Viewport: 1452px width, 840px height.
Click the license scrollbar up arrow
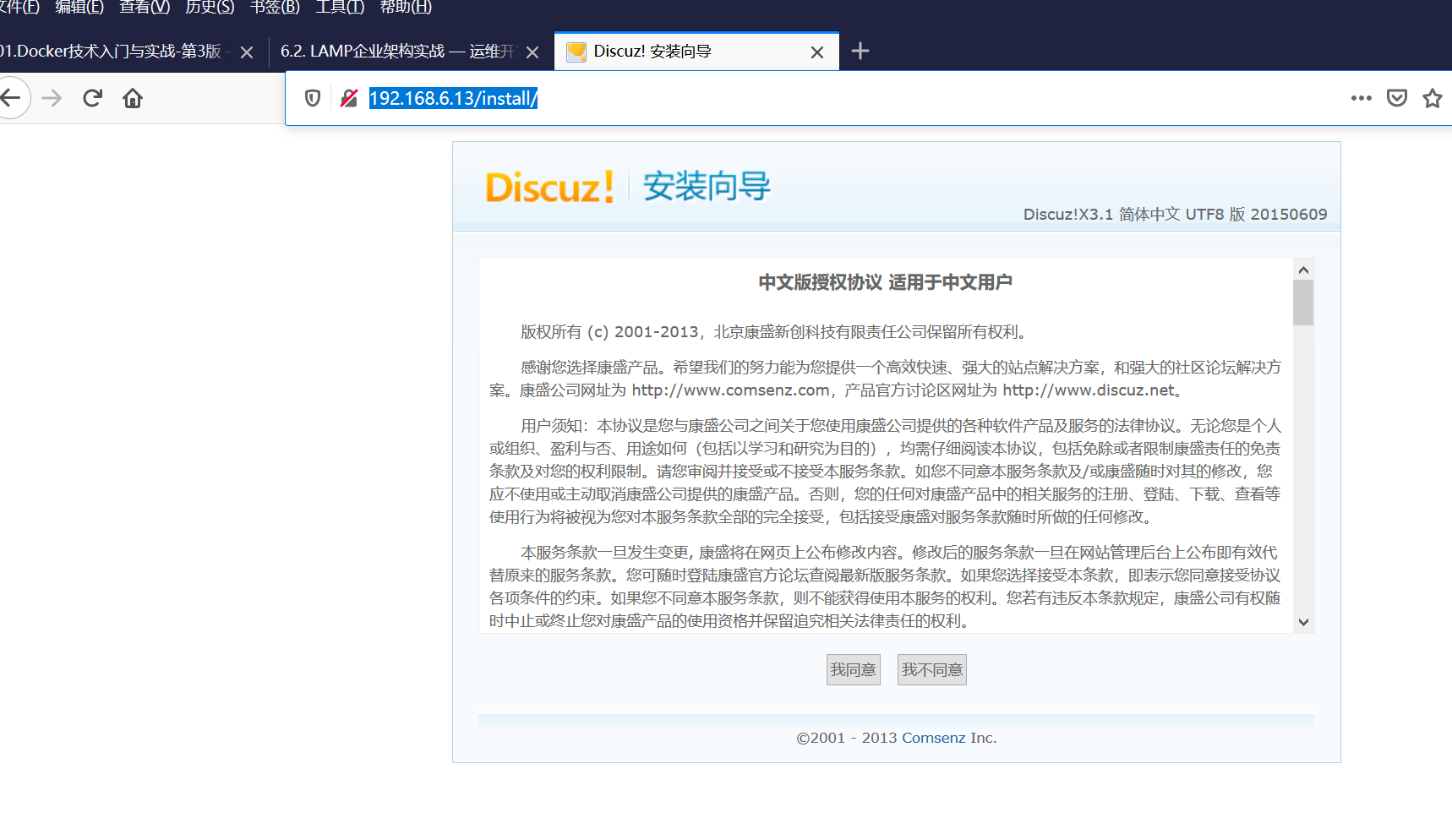1303,270
